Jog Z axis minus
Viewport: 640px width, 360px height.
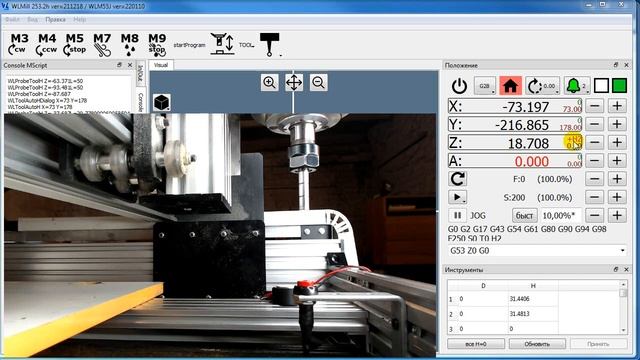click(x=595, y=142)
